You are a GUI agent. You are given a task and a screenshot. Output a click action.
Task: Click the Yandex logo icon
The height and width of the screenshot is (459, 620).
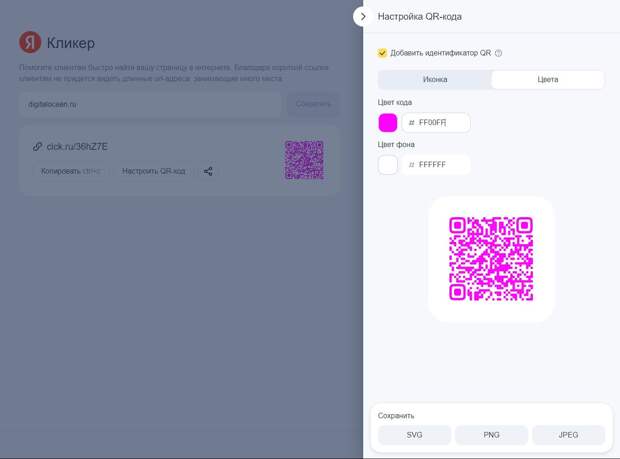tap(30, 42)
